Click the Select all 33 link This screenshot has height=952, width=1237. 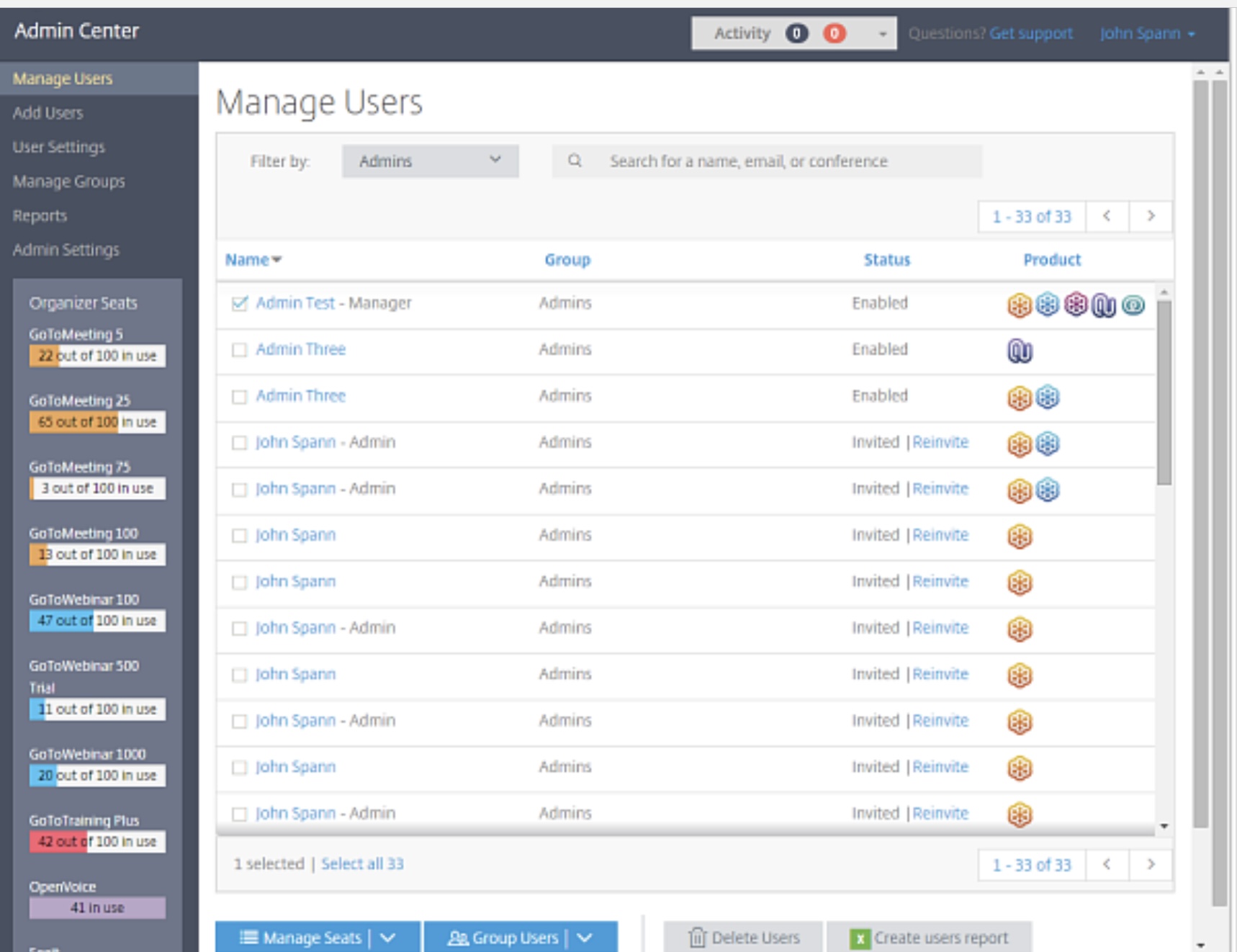[362, 863]
